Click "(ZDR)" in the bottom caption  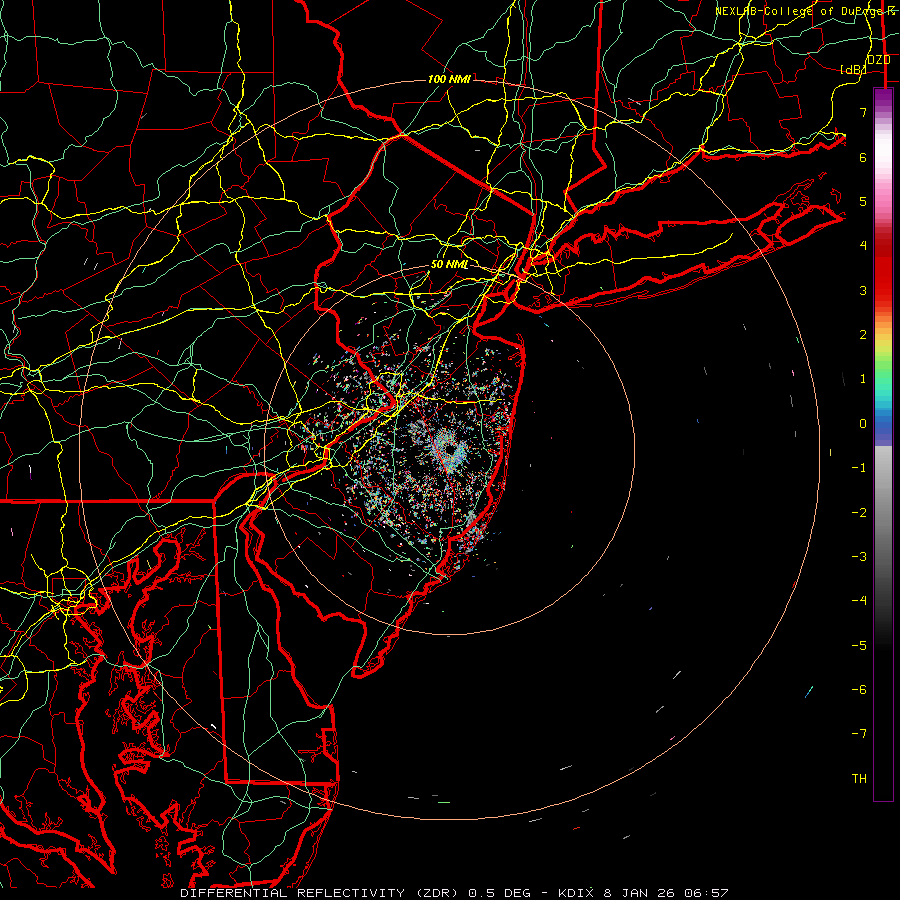437,893
